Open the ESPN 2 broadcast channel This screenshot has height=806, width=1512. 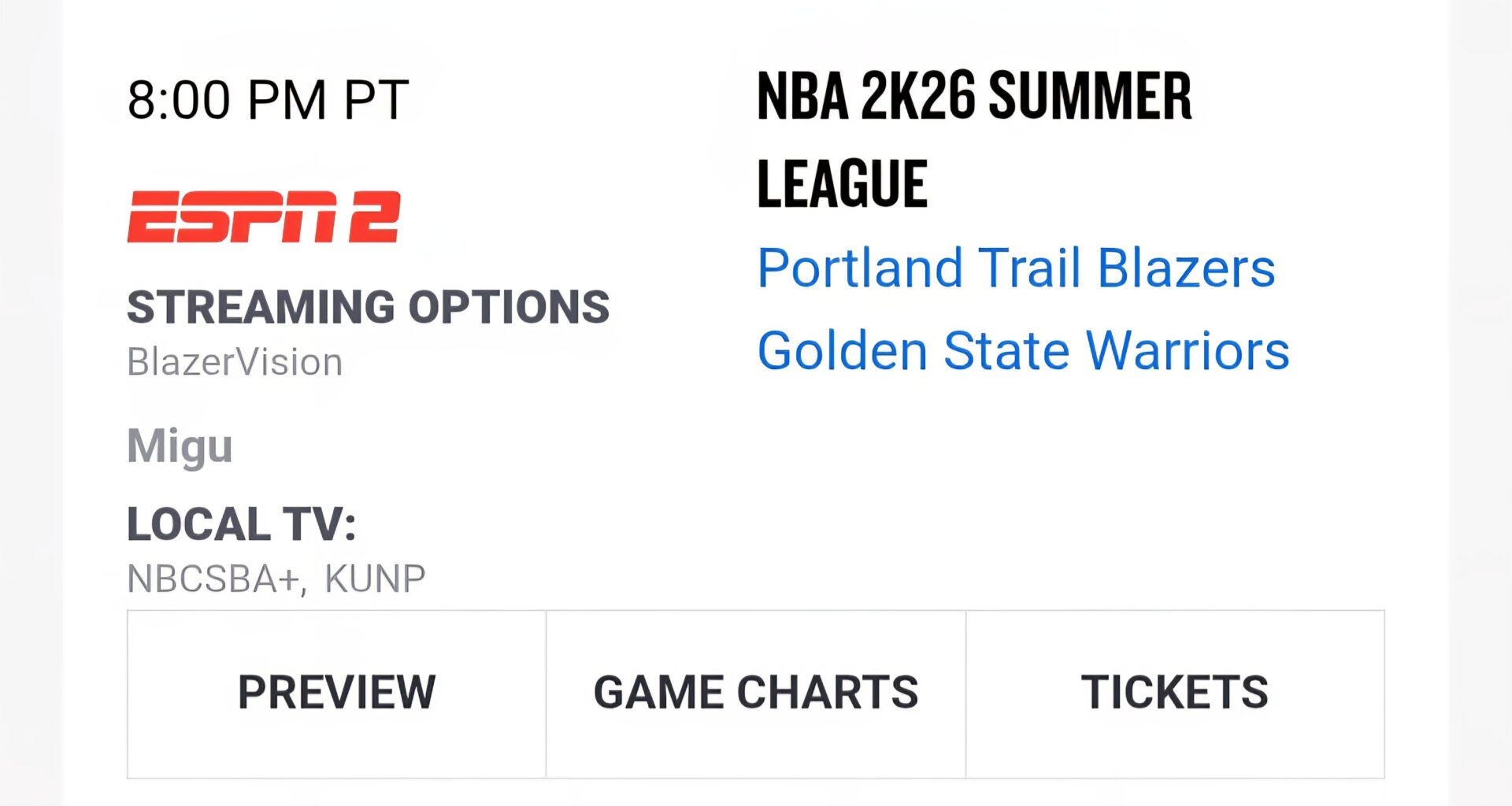pos(265,217)
